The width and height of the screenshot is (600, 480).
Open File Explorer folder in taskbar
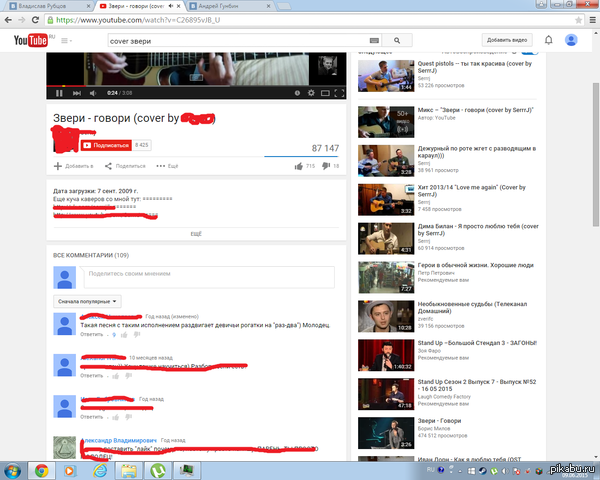tap(129, 470)
